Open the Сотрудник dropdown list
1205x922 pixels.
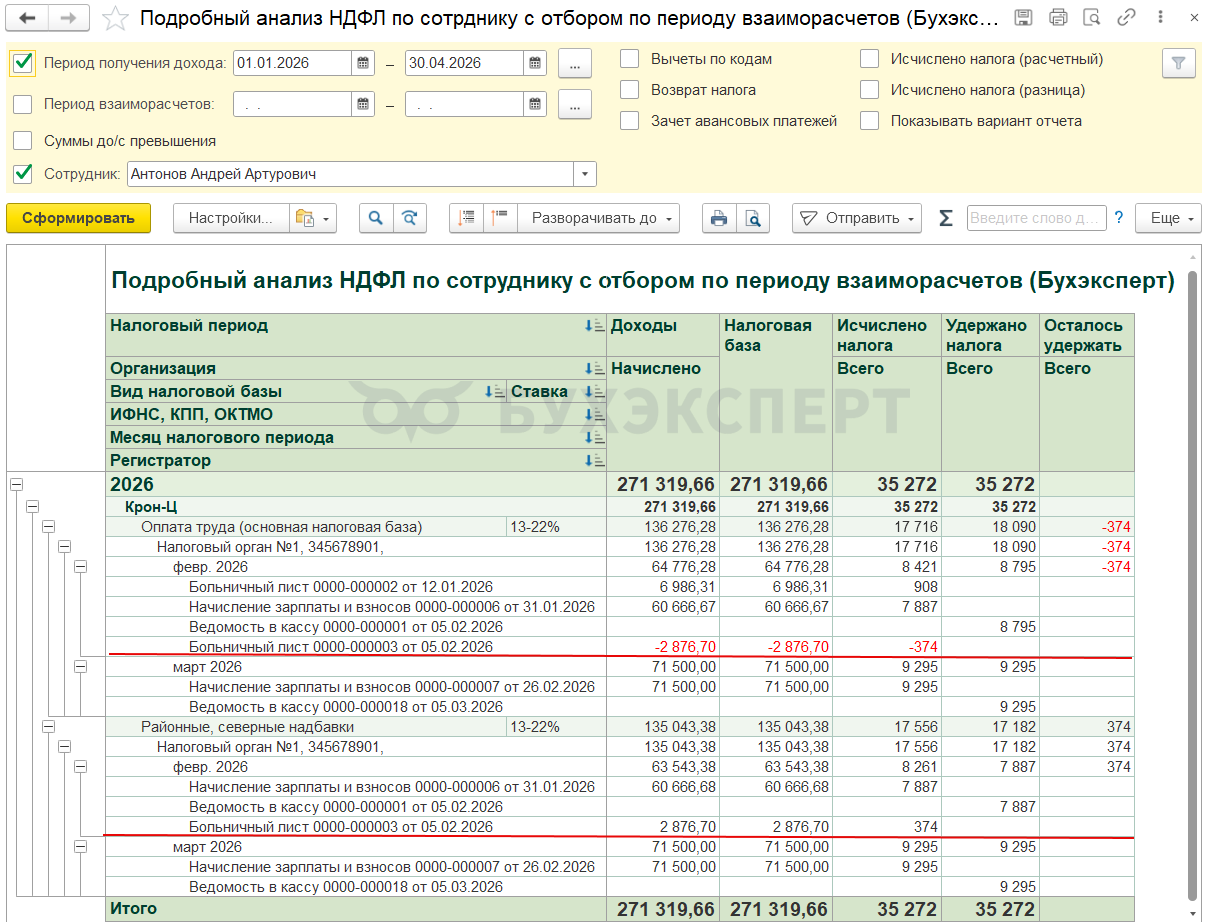(x=584, y=174)
